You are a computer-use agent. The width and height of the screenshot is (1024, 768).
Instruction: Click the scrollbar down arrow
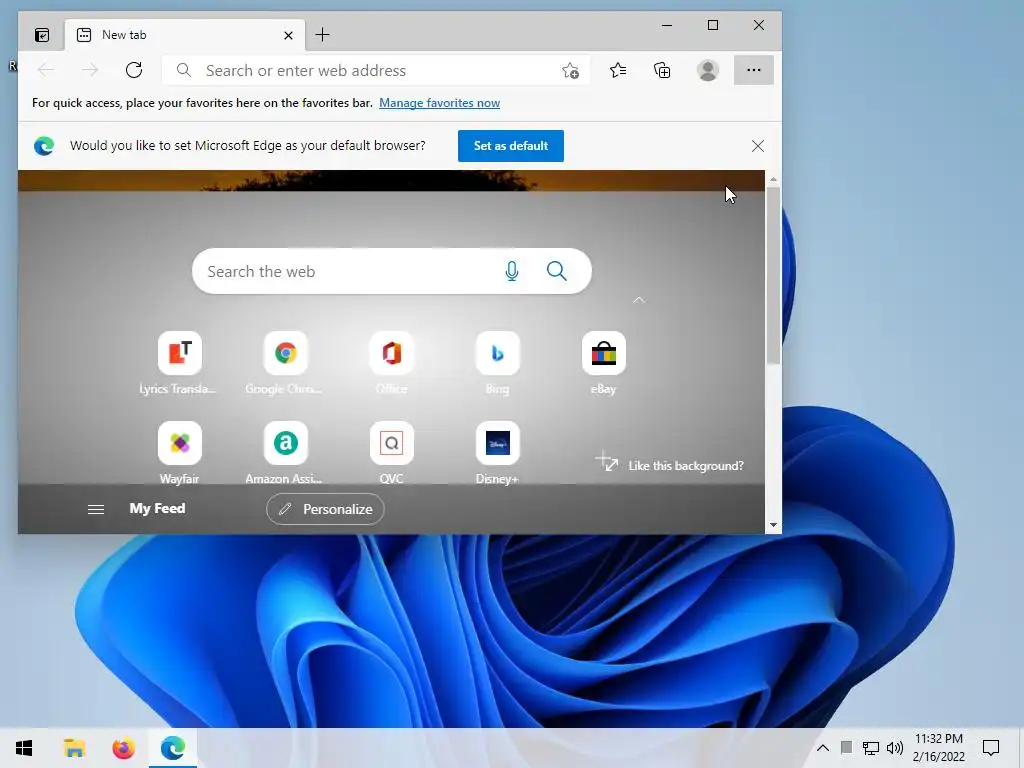tap(773, 525)
